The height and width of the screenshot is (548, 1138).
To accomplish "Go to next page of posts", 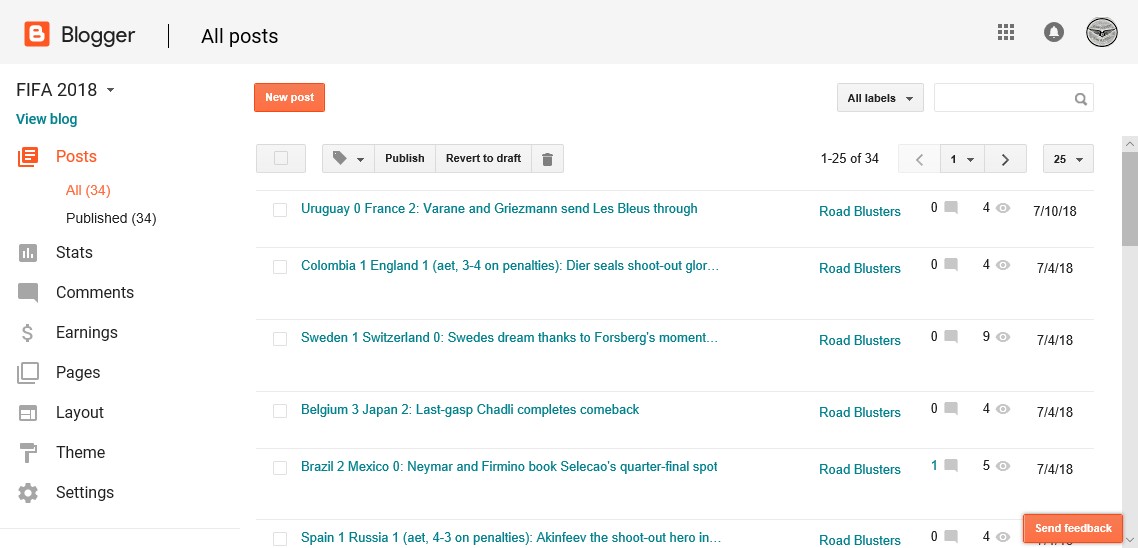I will pos(1005,159).
